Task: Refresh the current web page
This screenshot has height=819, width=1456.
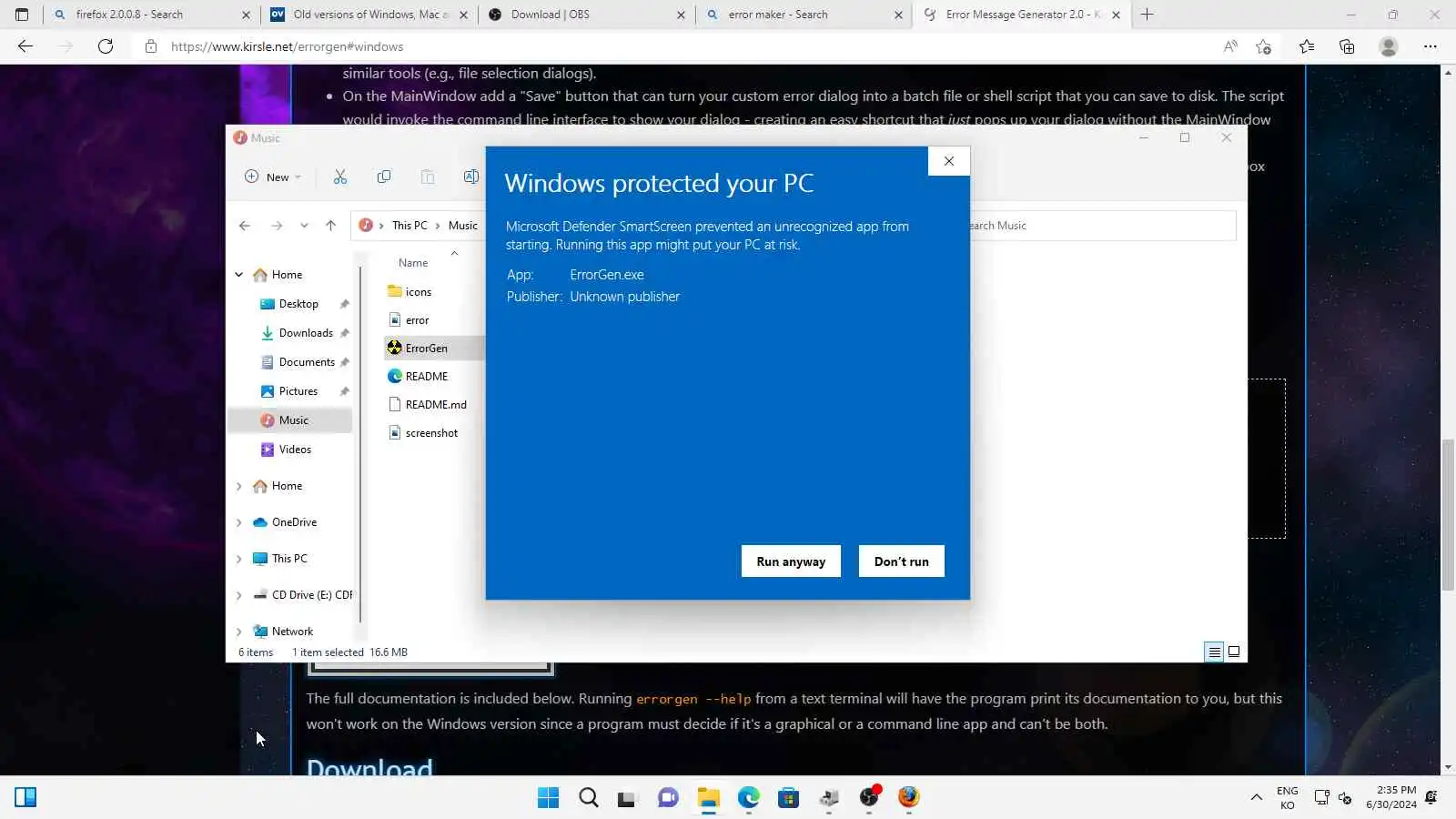Action: click(x=106, y=46)
